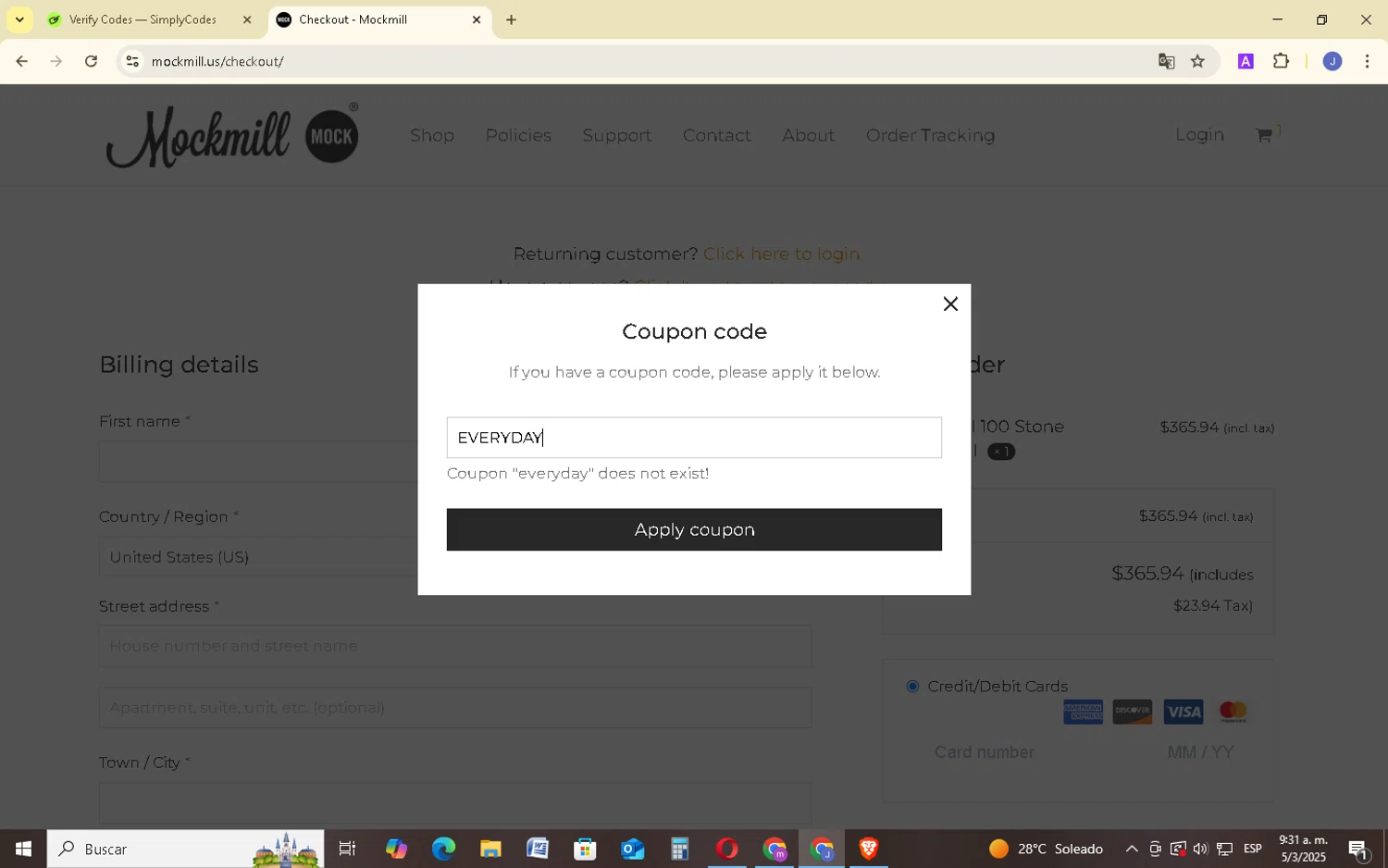Open the translate page icon
Image resolution: width=1388 pixels, height=868 pixels.
pyautogui.click(x=1166, y=61)
